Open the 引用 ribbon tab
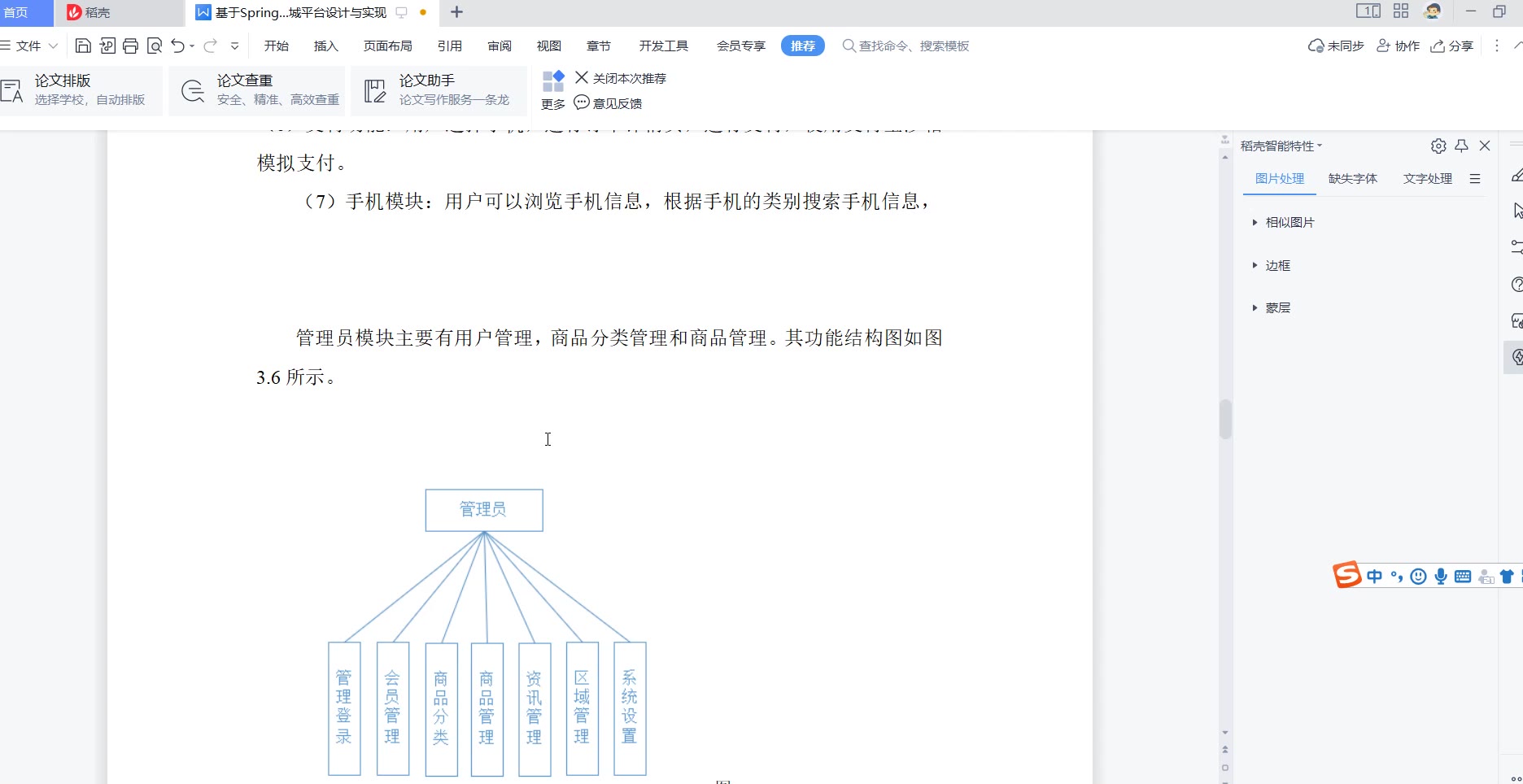 click(450, 46)
